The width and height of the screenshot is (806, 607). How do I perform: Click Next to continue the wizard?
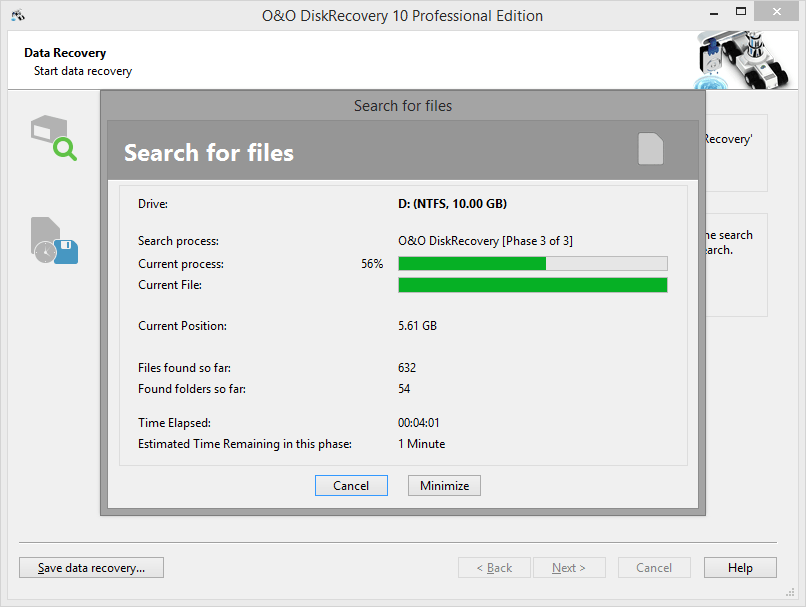pos(569,568)
